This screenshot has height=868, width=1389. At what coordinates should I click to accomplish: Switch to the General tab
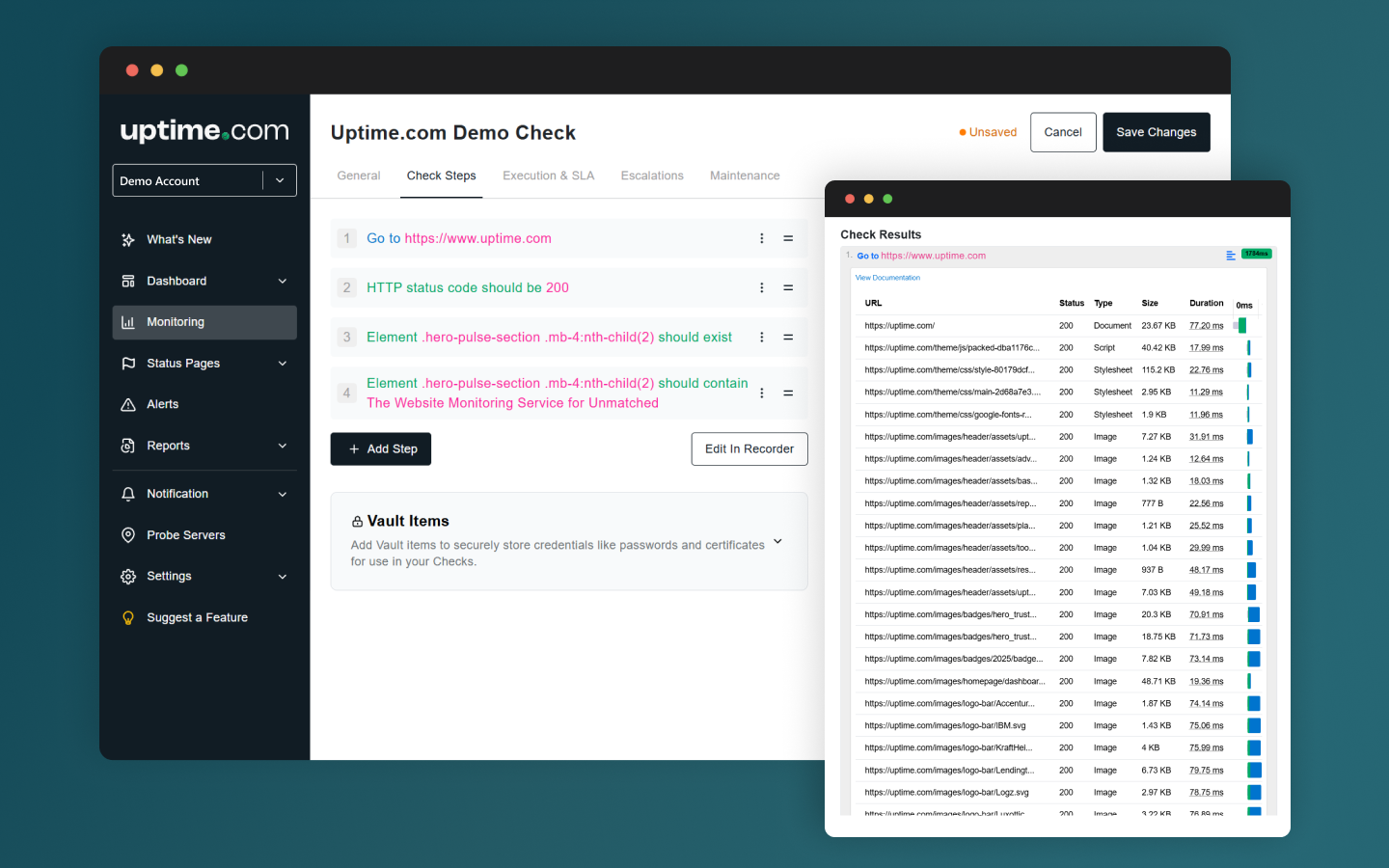[x=359, y=176]
